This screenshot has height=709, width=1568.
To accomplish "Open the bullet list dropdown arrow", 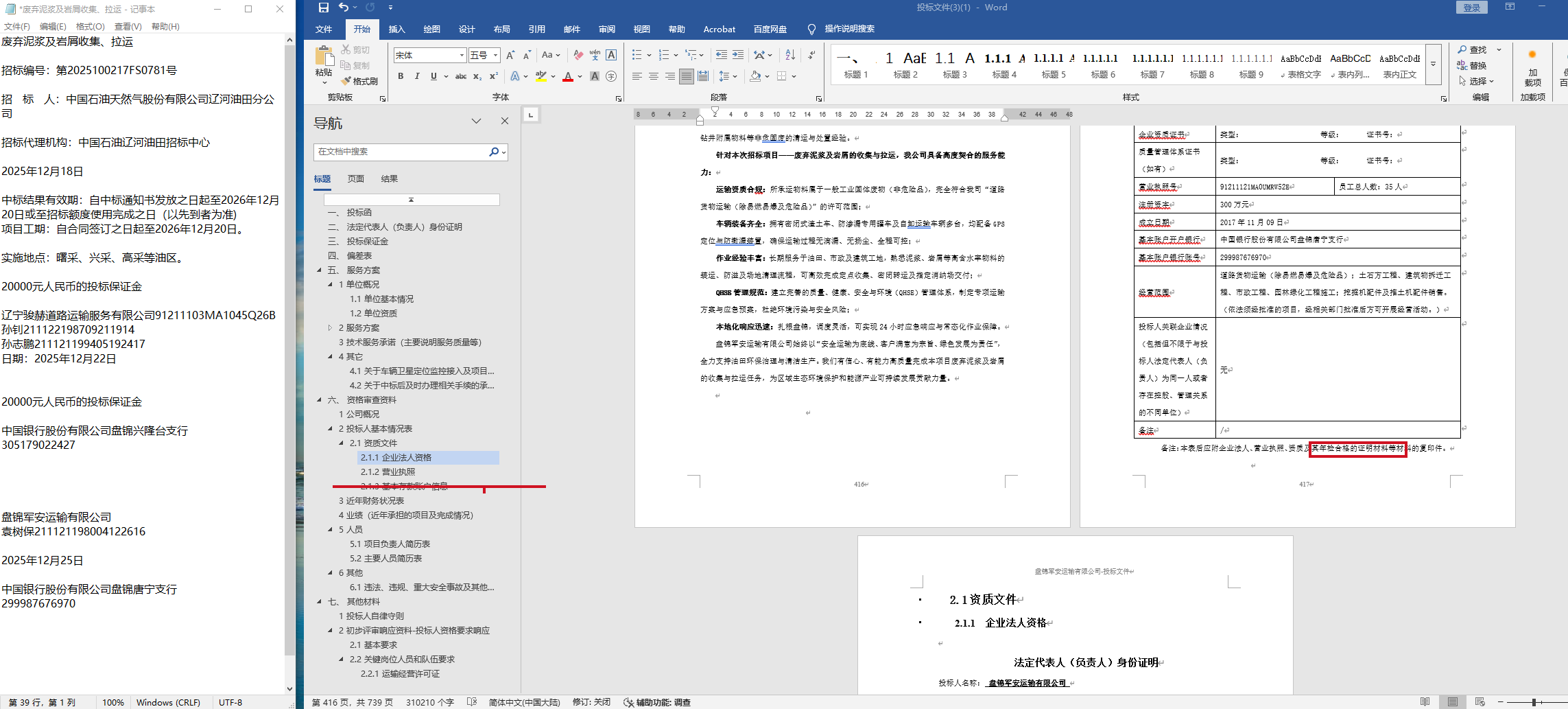I will [649, 55].
